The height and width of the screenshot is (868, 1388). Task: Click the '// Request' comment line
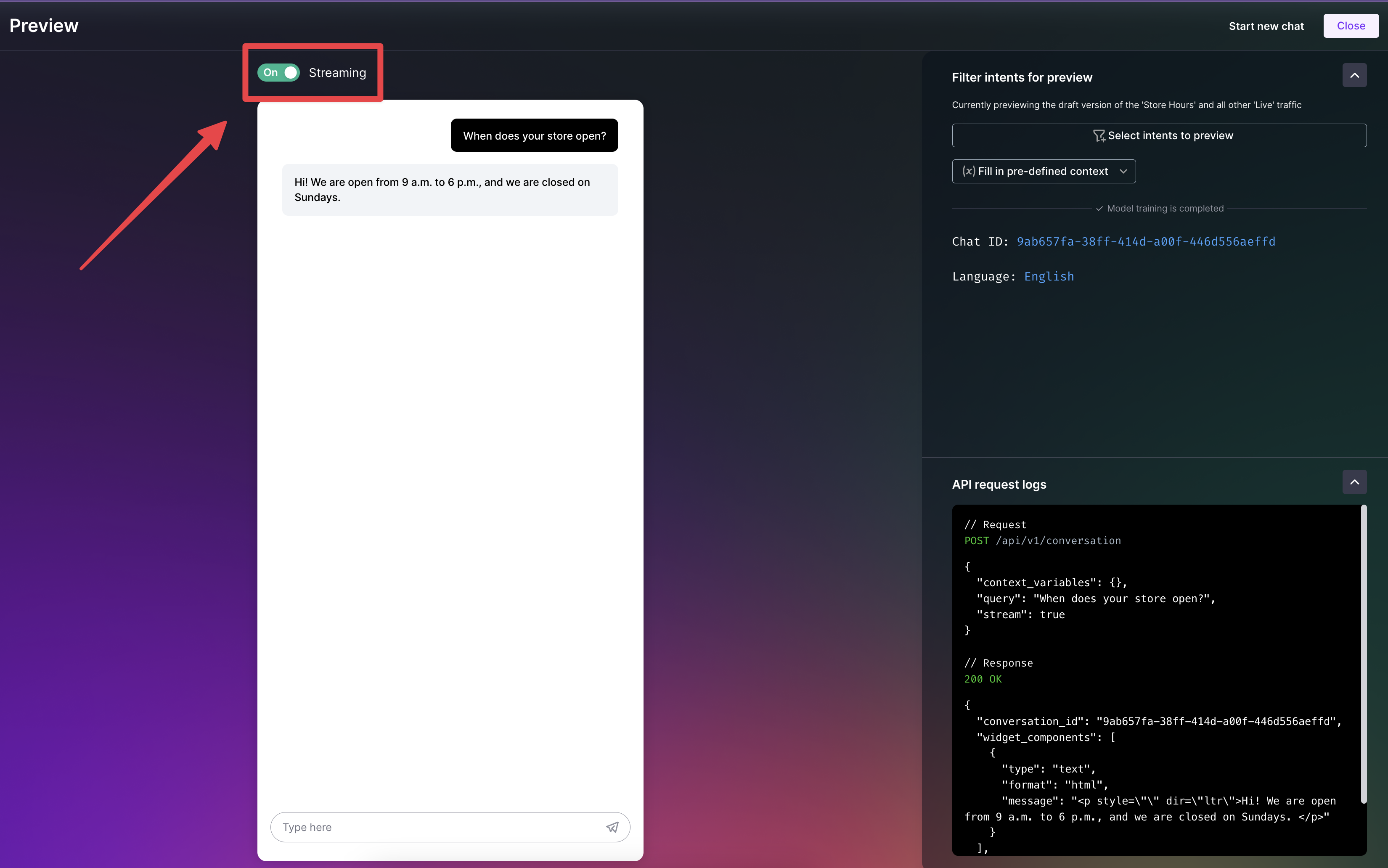[x=996, y=525]
